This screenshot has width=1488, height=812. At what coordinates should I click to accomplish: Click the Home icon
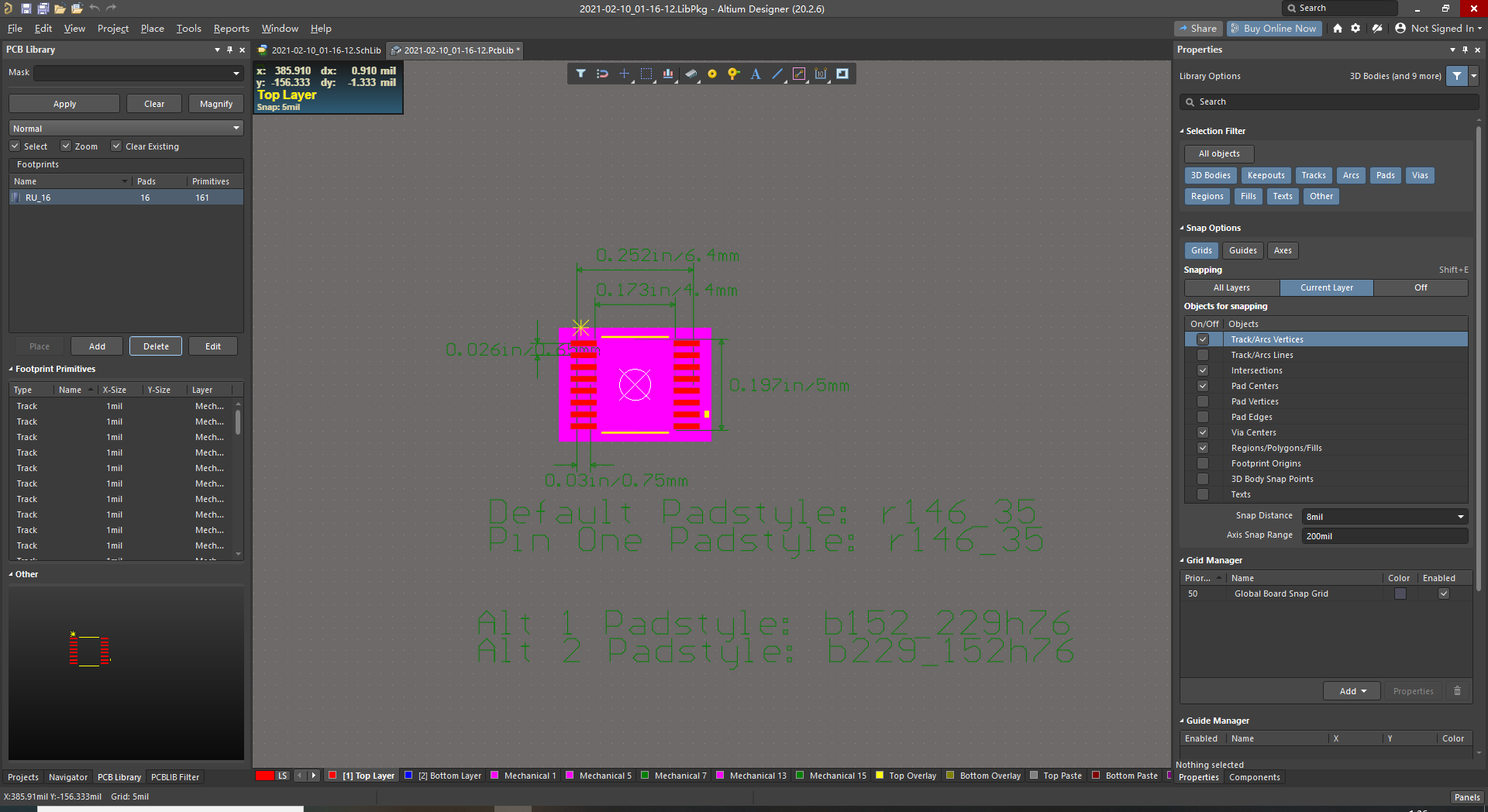pos(1337,28)
